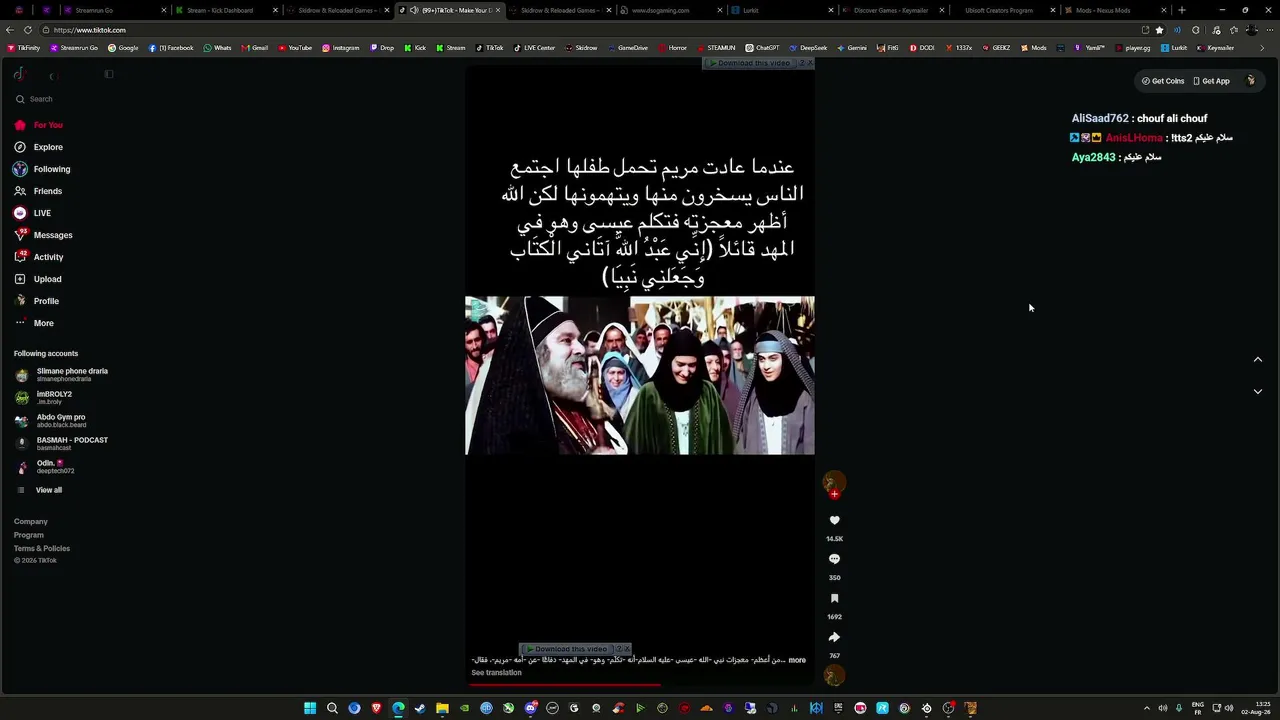Open the Windows Start menu
1280x720 pixels.
(x=310, y=708)
